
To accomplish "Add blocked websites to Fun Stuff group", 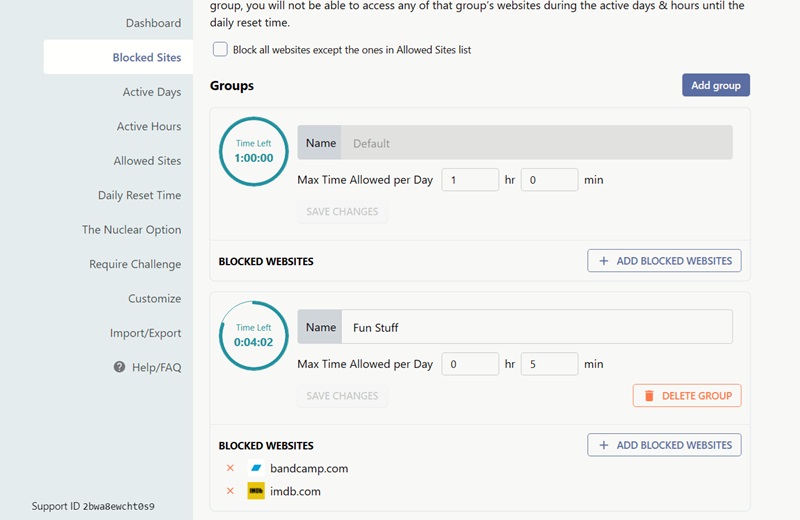I will coord(664,445).
